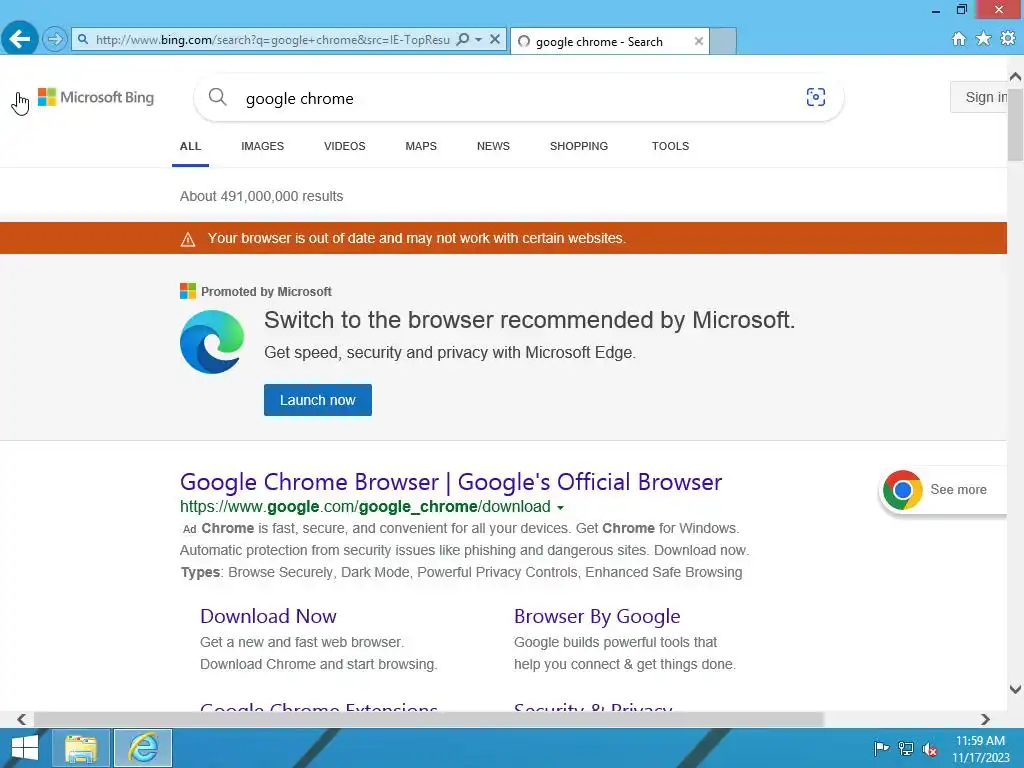
Task: Close the 'google chrome - Search' tab
Action: (x=699, y=41)
